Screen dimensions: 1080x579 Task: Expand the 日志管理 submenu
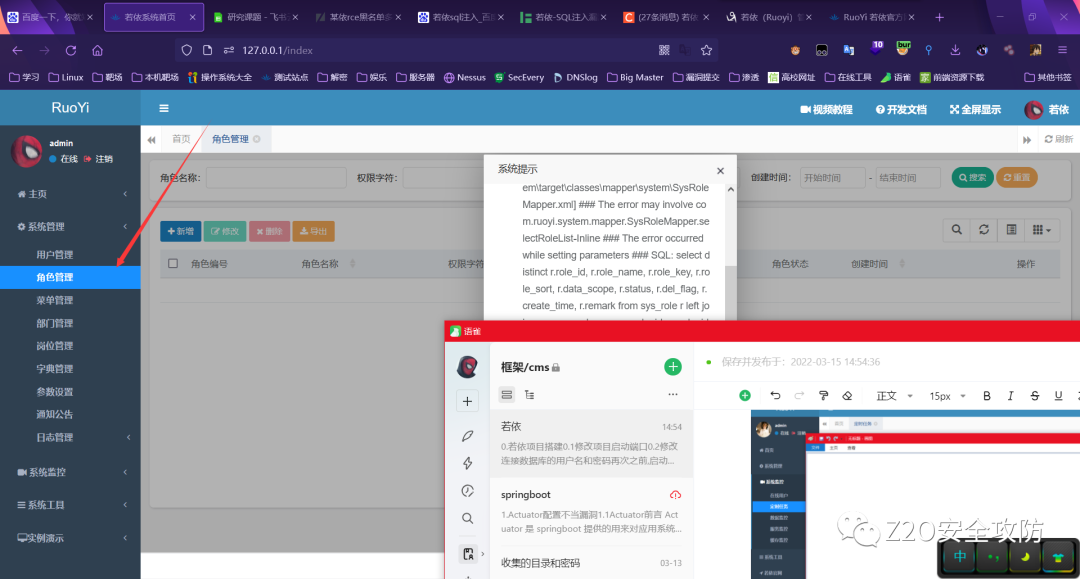(x=70, y=437)
